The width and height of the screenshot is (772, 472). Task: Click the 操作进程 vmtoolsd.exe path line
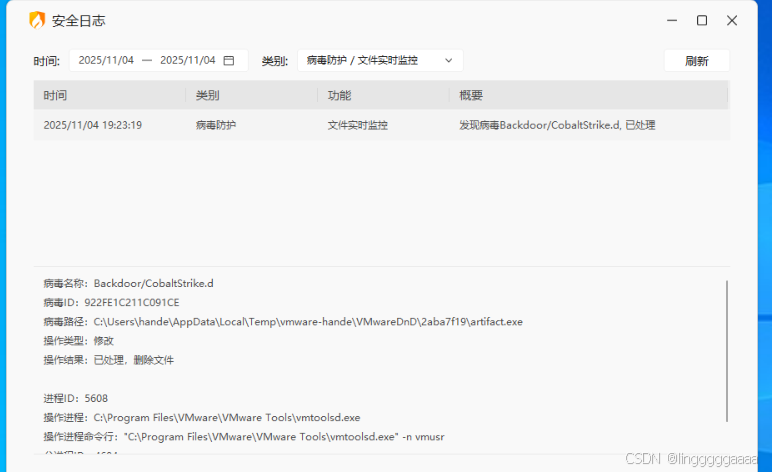click(x=202, y=417)
